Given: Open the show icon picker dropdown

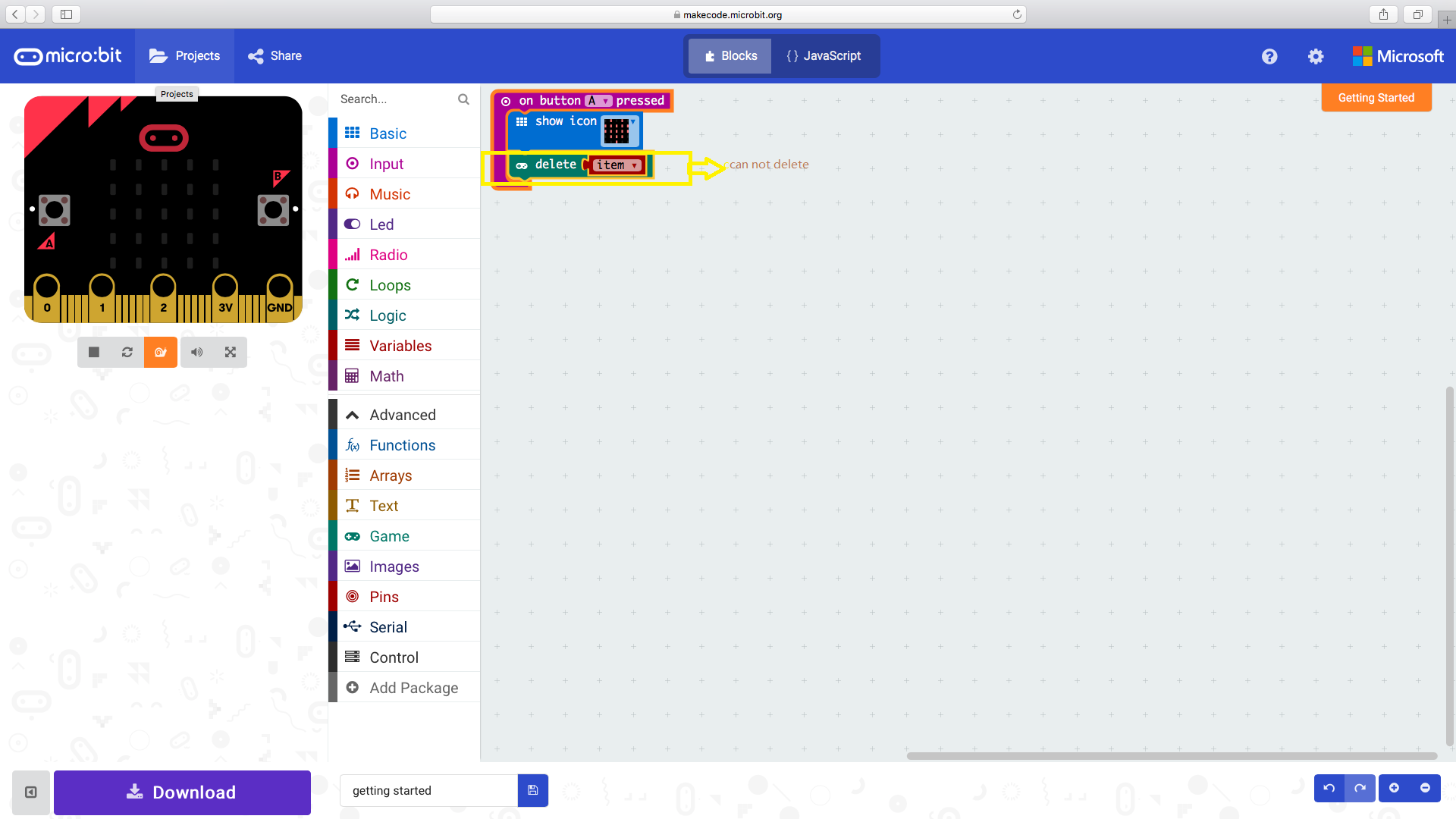Looking at the screenshot, I should [620, 130].
